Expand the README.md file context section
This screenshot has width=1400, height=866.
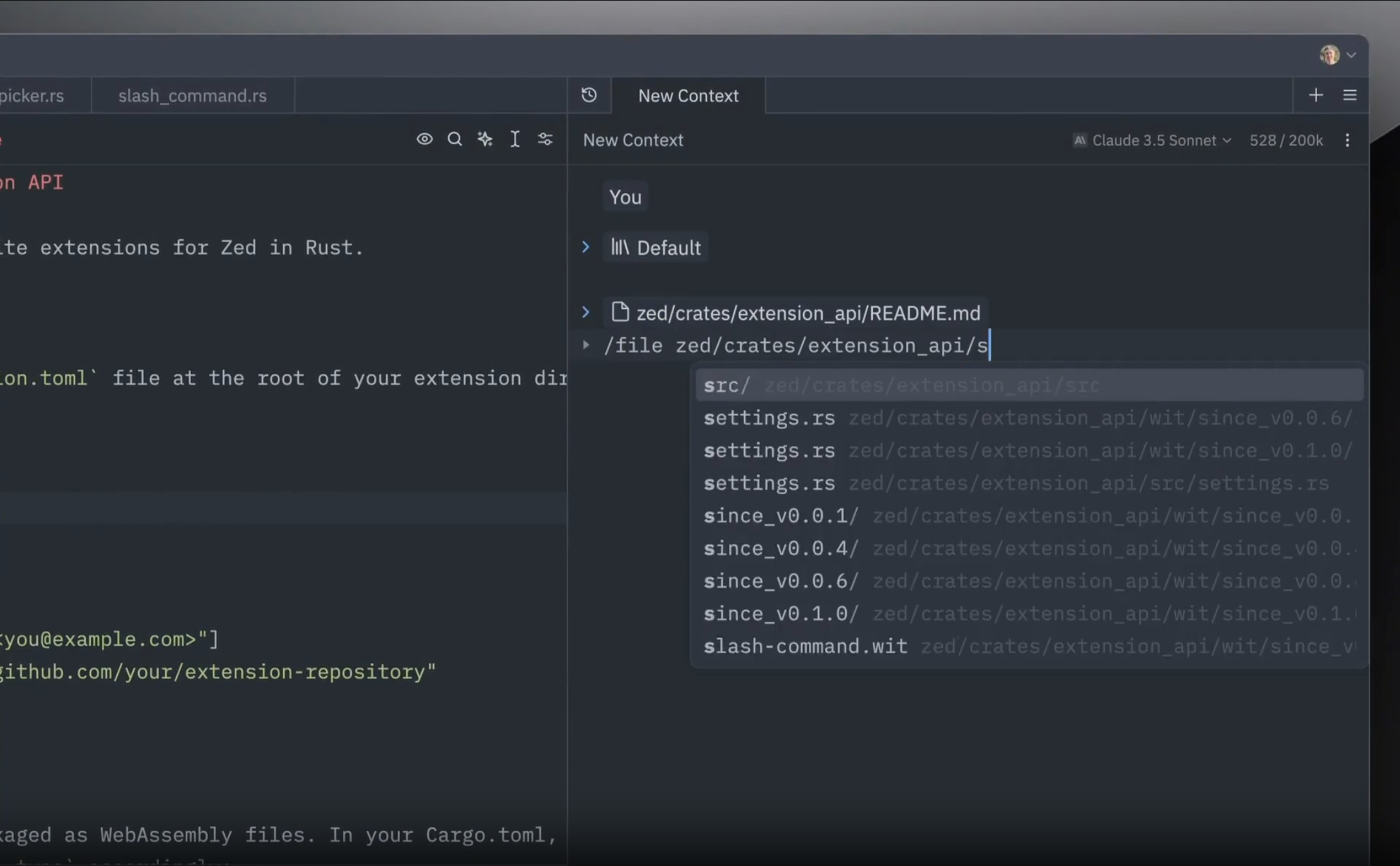point(585,312)
